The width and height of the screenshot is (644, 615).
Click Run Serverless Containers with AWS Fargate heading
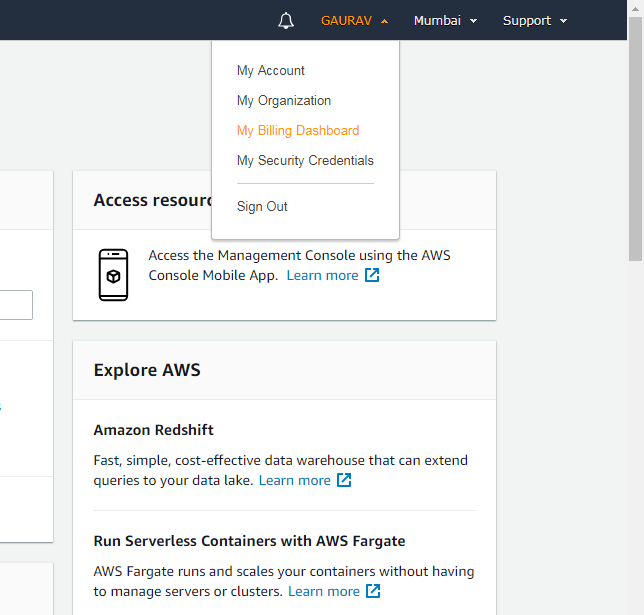[249, 541]
